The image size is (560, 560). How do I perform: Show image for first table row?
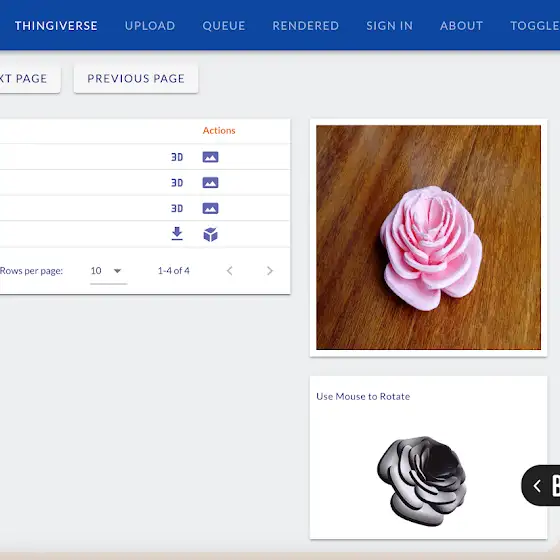tap(210, 157)
